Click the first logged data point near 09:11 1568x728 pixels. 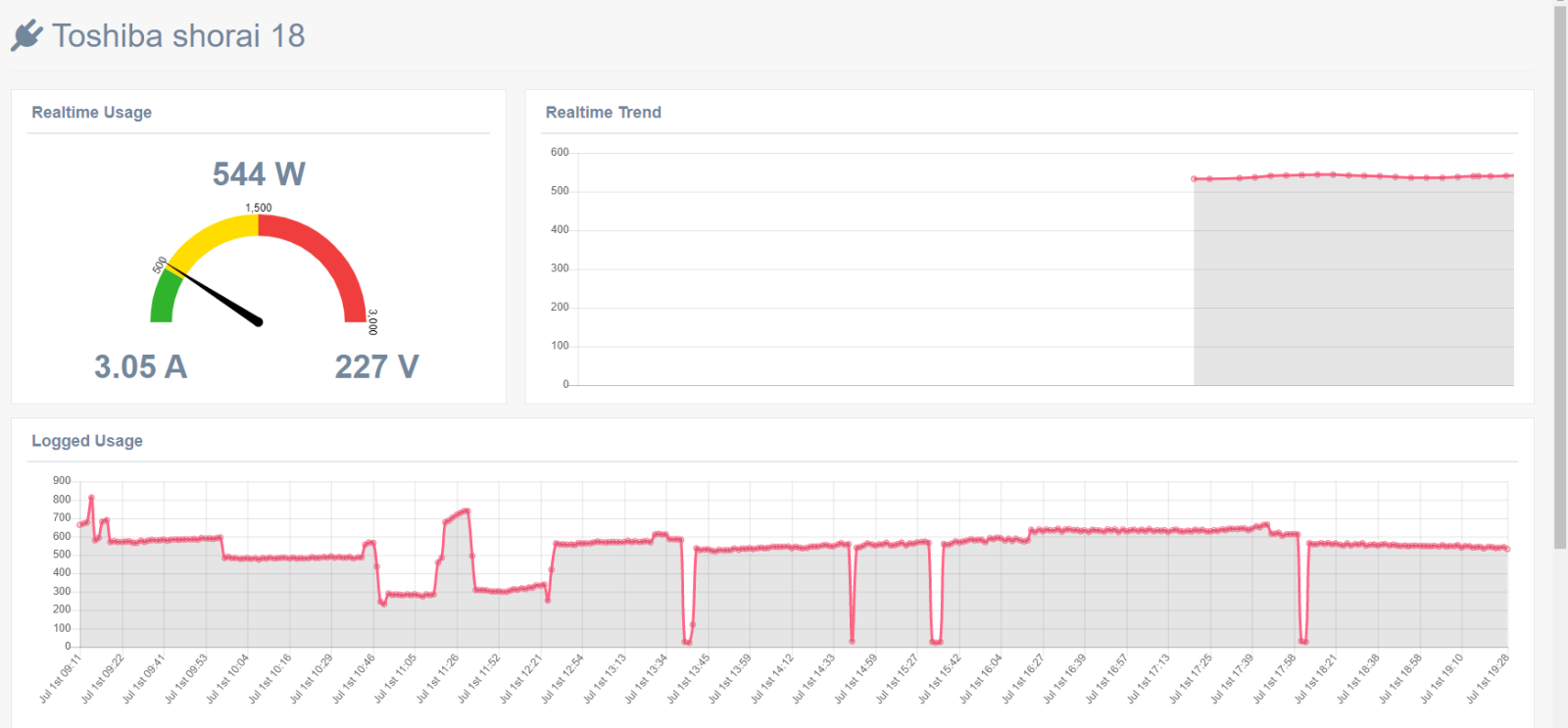coord(80,524)
